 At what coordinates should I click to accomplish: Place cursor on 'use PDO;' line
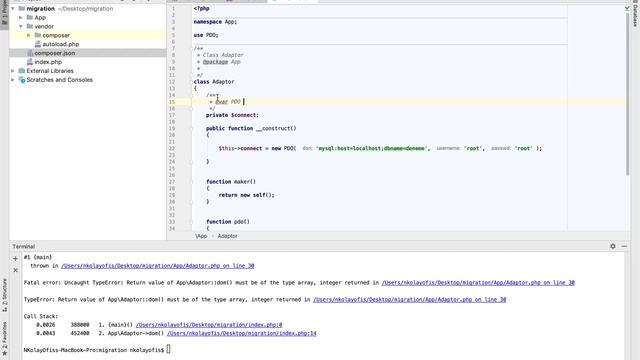(206, 36)
